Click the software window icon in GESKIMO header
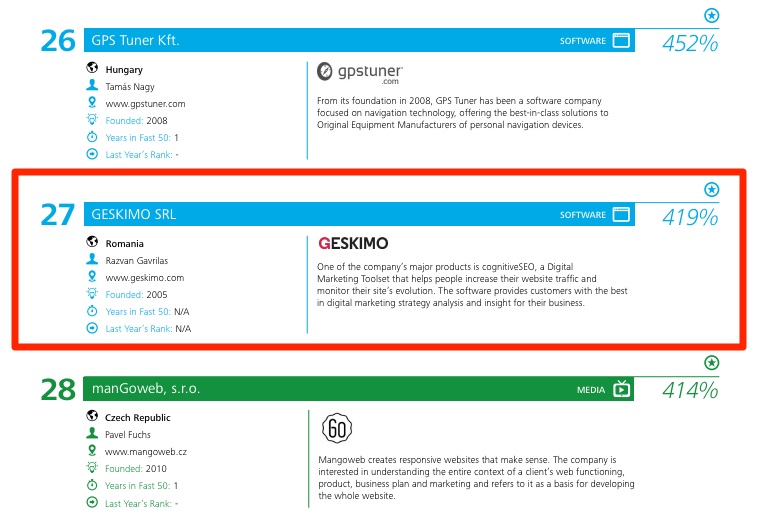Screen dimensions: 761x516 click(621, 215)
